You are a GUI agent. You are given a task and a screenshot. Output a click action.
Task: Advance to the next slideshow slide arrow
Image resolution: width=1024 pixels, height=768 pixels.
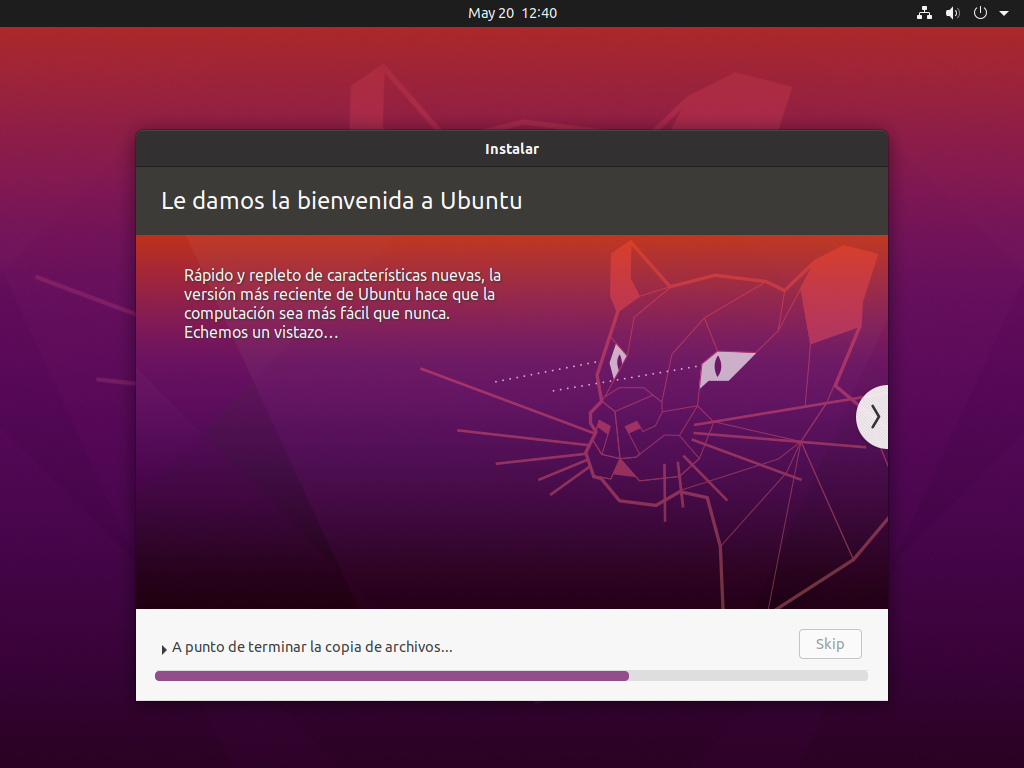pos(874,417)
